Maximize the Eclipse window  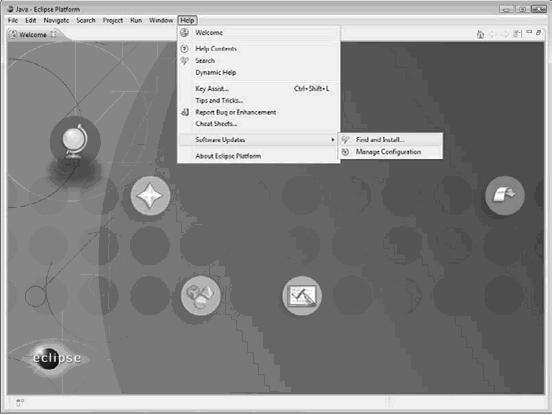point(522,9)
